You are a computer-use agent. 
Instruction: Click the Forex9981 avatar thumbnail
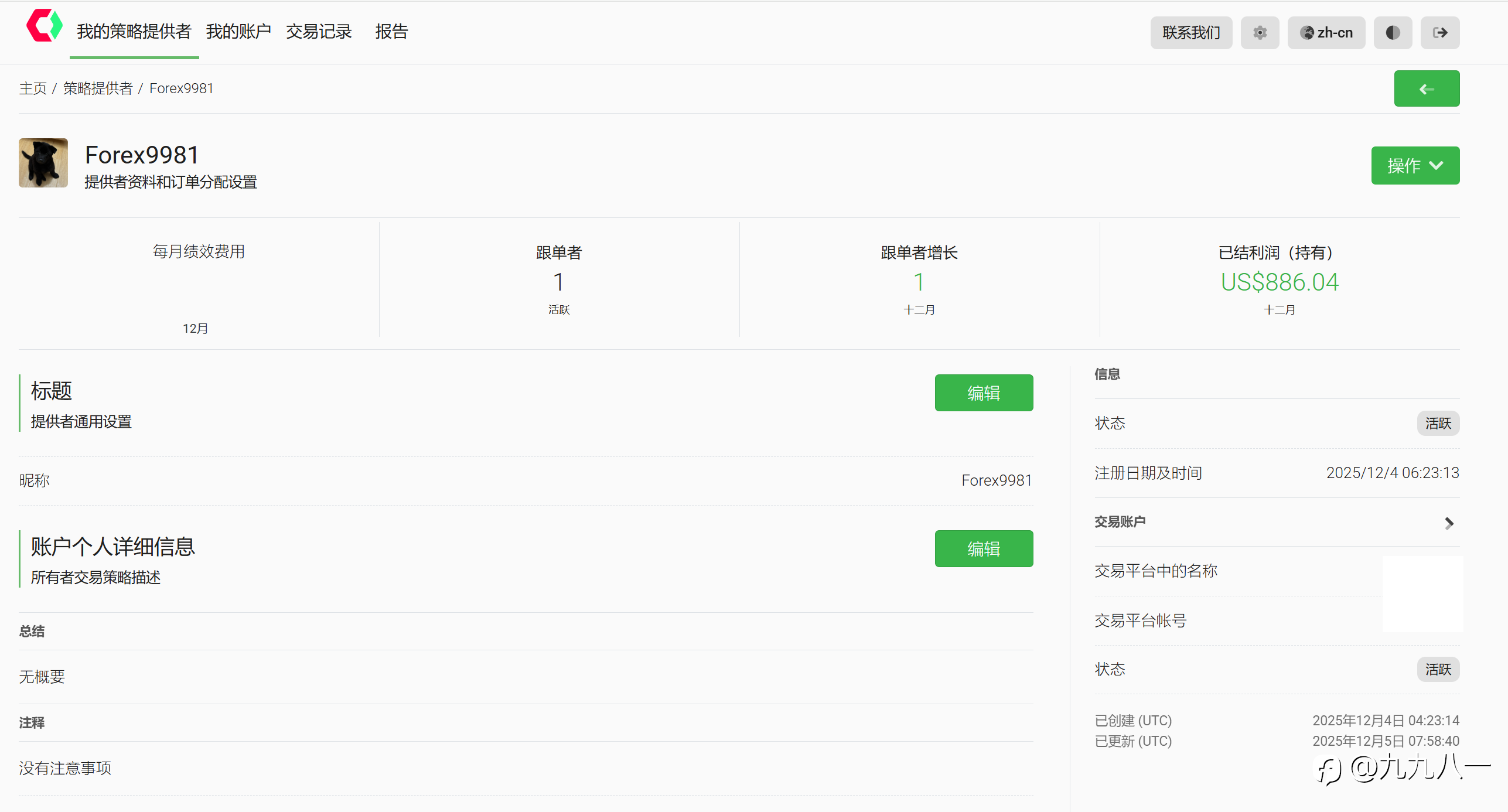coord(43,163)
